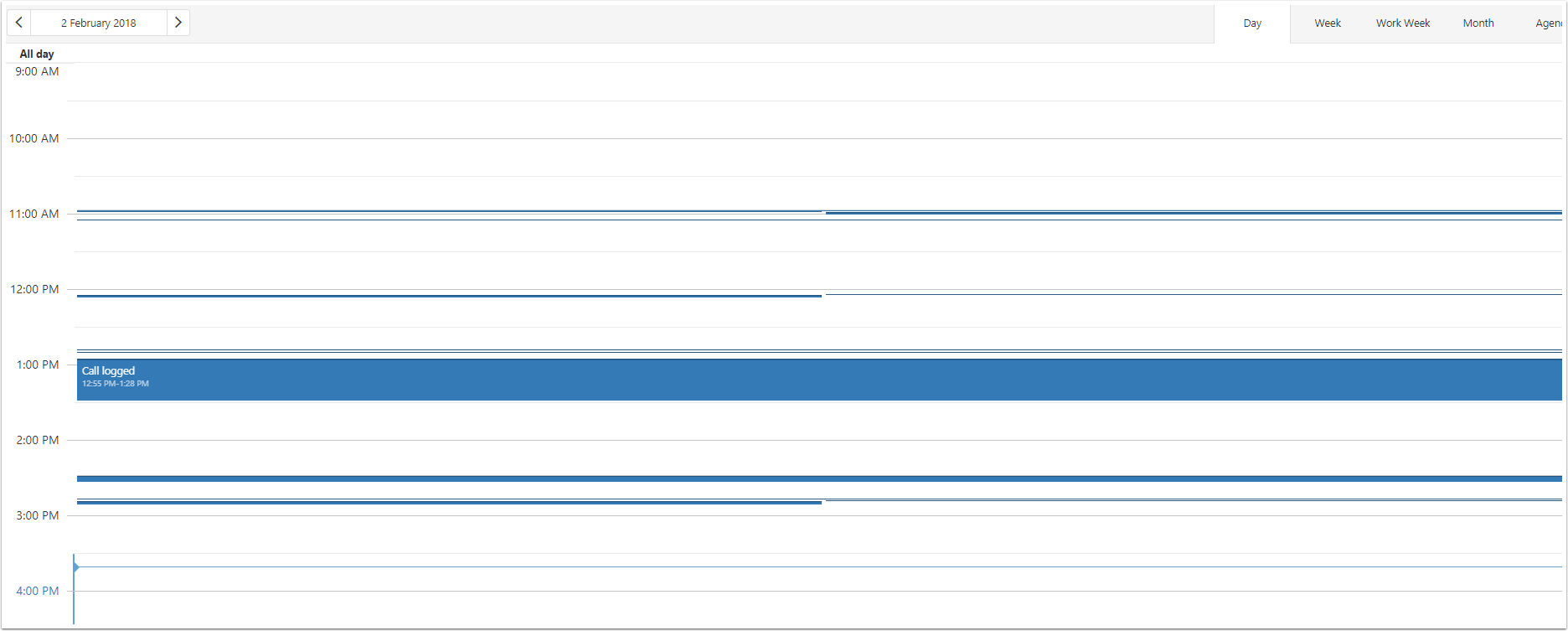Switch to the Week view tab
The width and height of the screenshot is (1568, 631).
tap(1328, 23)
